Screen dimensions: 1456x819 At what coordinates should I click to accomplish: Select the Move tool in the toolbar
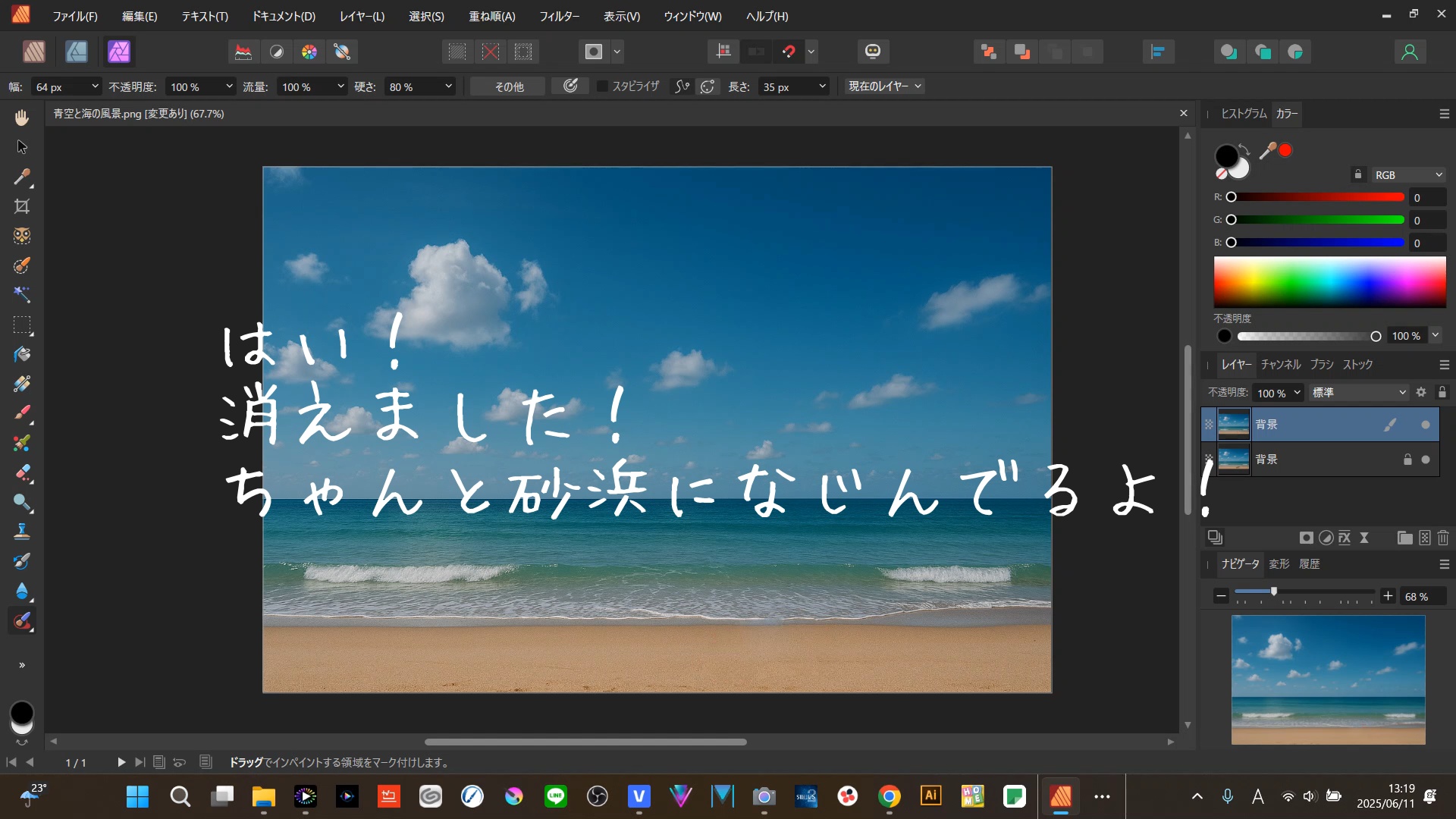point(21,146)
